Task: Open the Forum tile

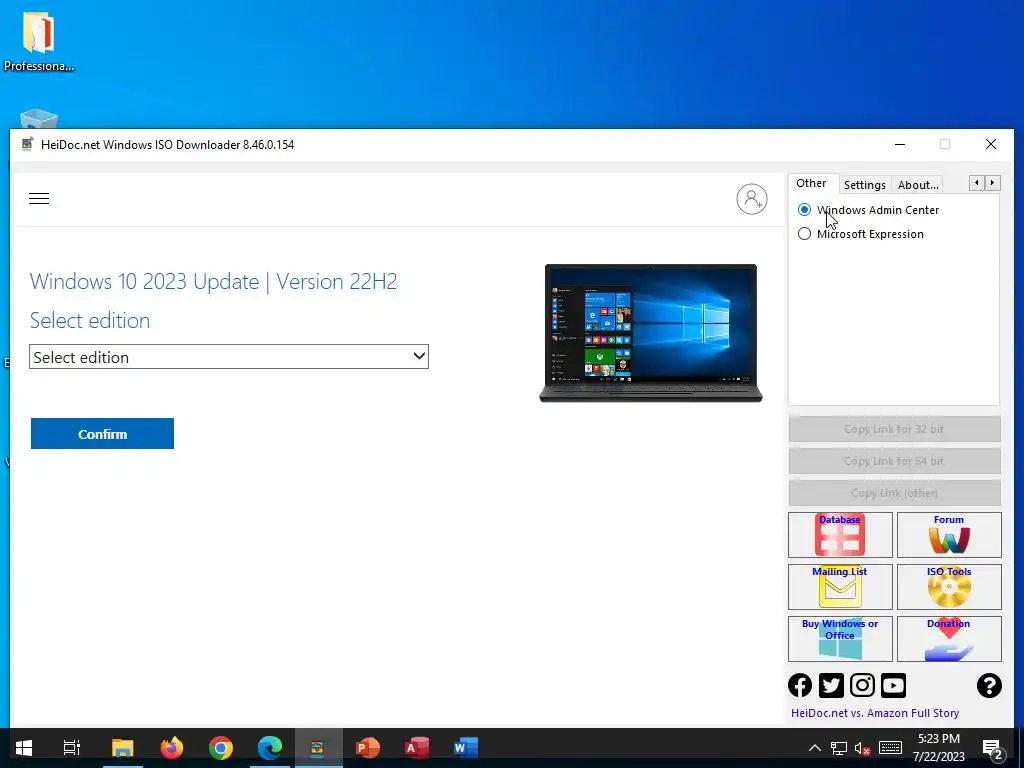Action: tap(949, 535)
